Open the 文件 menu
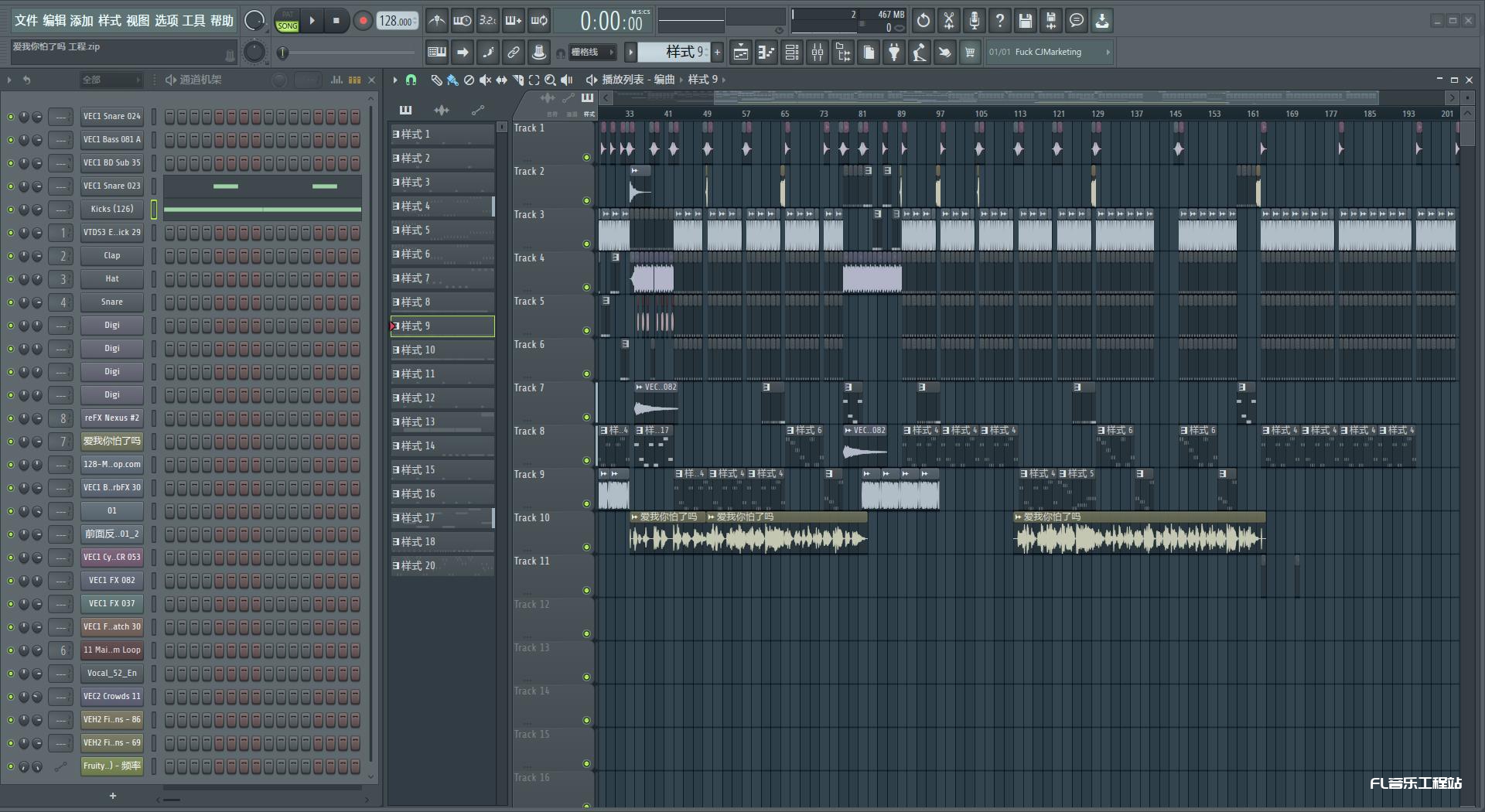The height and width of the screenshot is (812, 1485). pos(26,21)
